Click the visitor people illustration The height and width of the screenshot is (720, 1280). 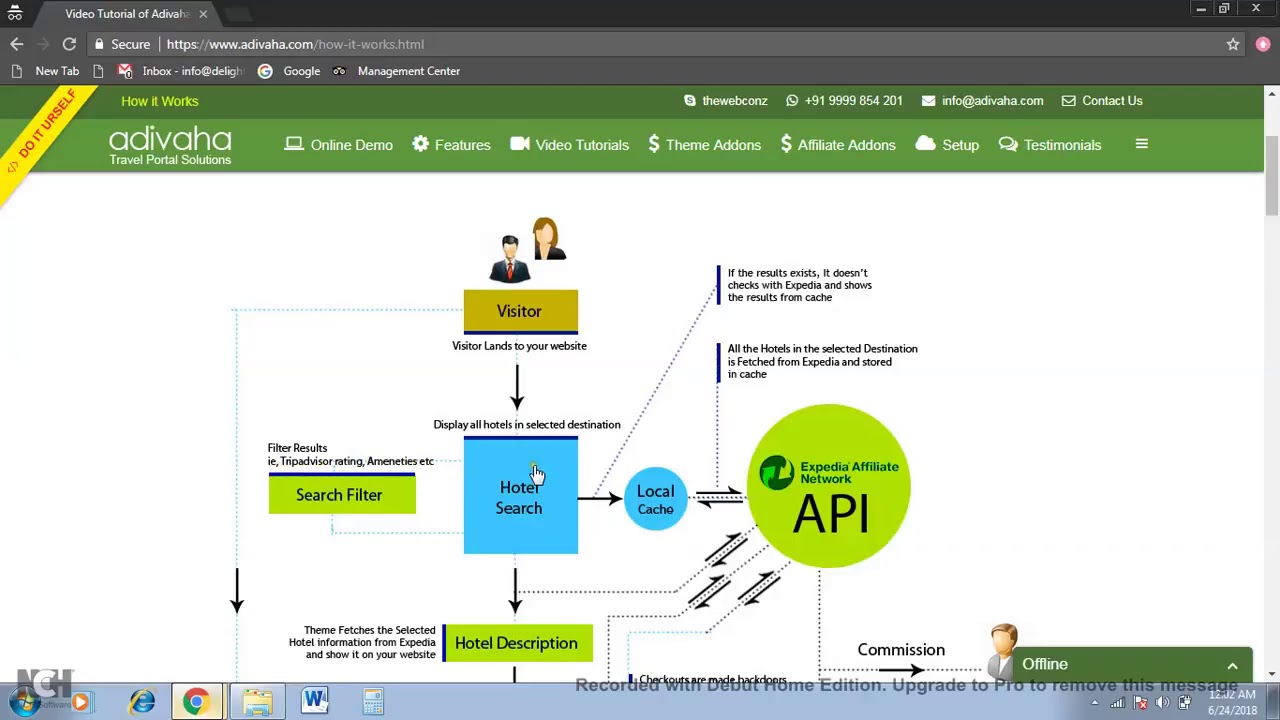point(528,250)
